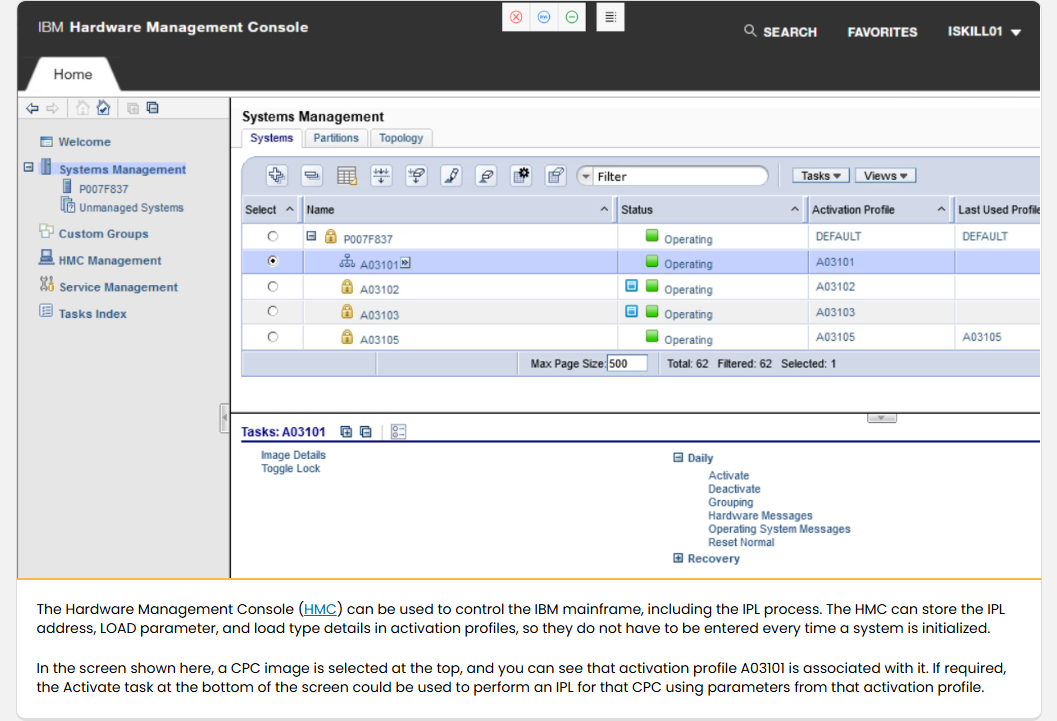Open the Tasks dropdown button
Screen dimensions: 1057x721
[820, 176]
